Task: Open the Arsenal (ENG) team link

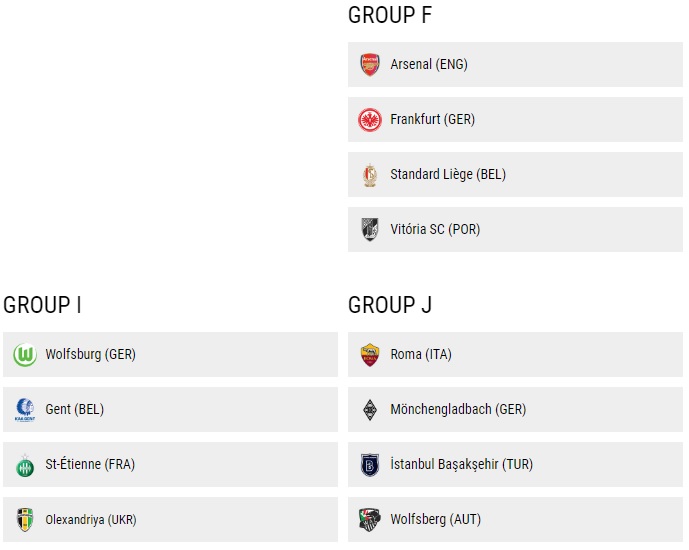Action: click(429, 65)
